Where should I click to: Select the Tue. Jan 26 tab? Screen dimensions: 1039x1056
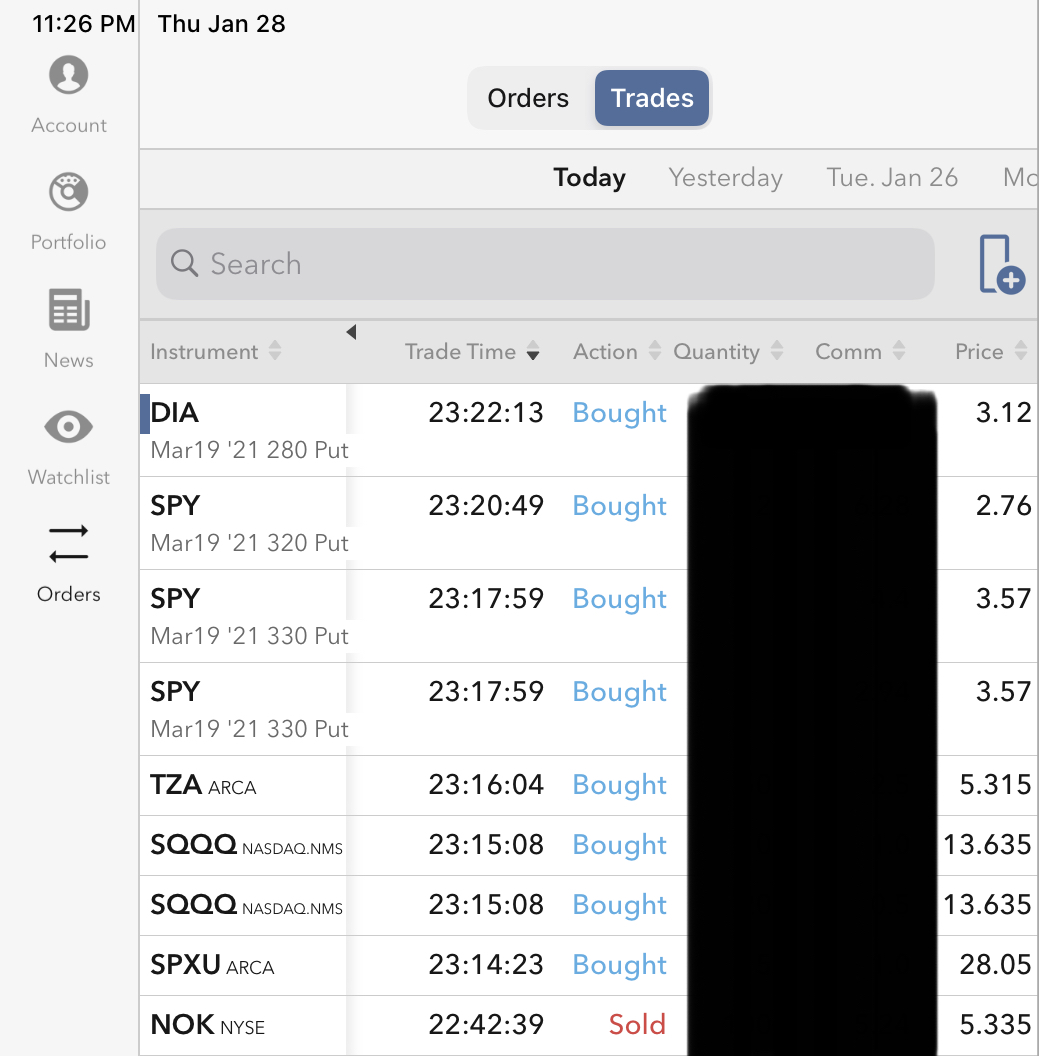coord(892,178)
